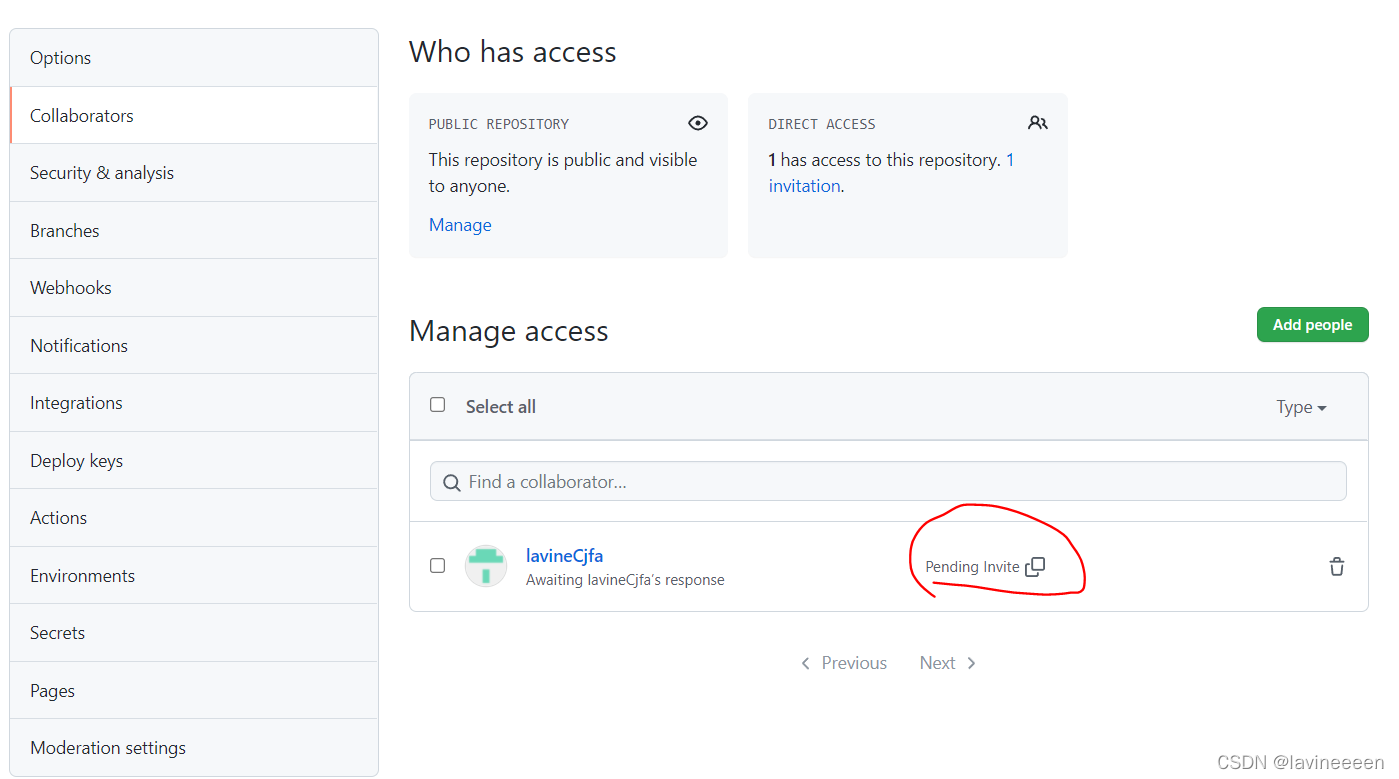Go to the Previous page
This screenshot has height=779, width=1399.
coord(844,663)
